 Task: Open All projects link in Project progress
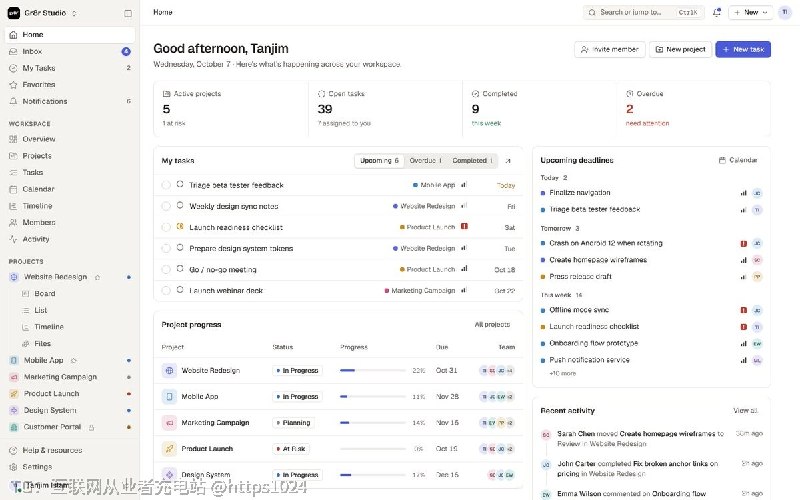pos(492,324)
